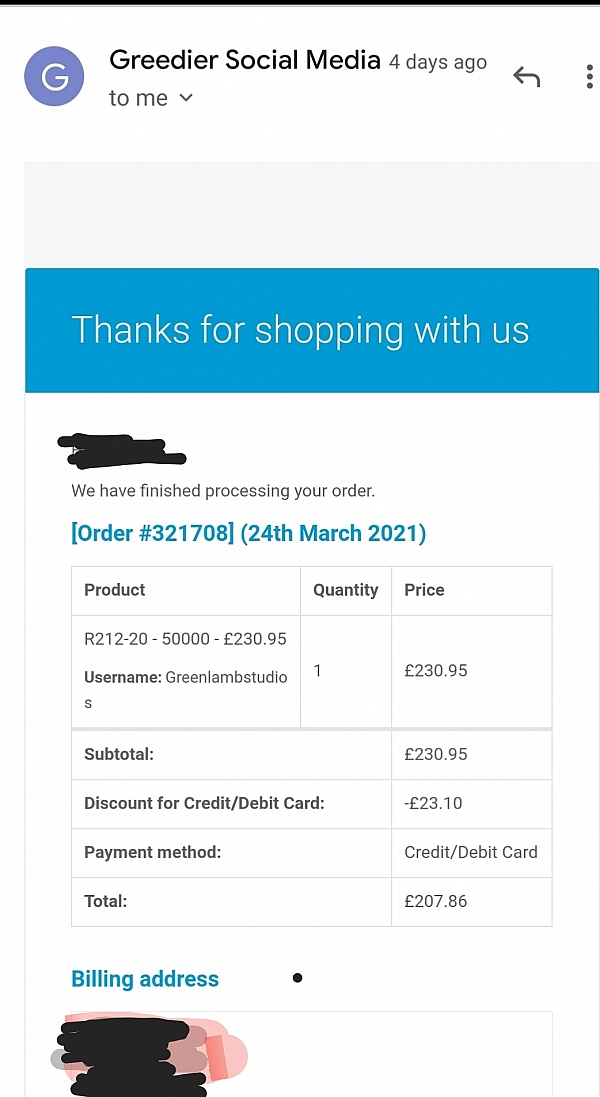Tap the sender name Greedier Social Media
The width and height of the screenshot is (600, 1097).
(x=244, y=60)
